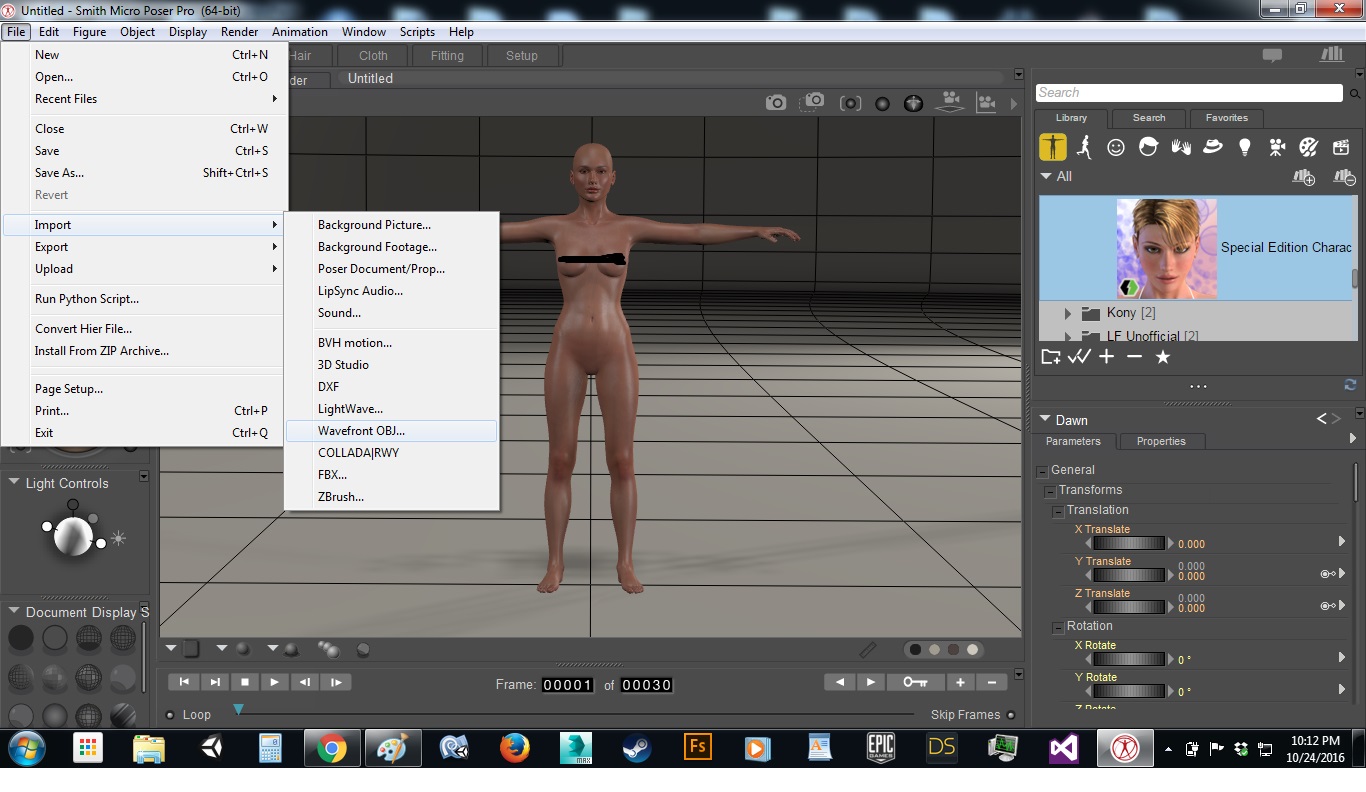Open the Lights category (light bulb icon)
This screenshot has width=1366, height=792.
[x=1244, y=147]
